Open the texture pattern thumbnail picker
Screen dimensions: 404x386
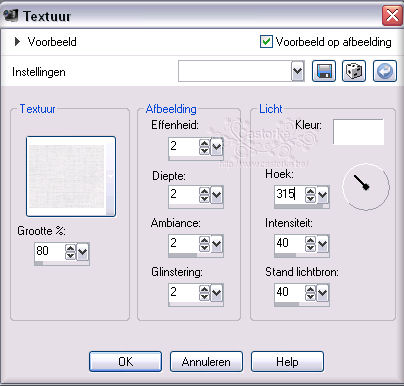pos(71,176)
